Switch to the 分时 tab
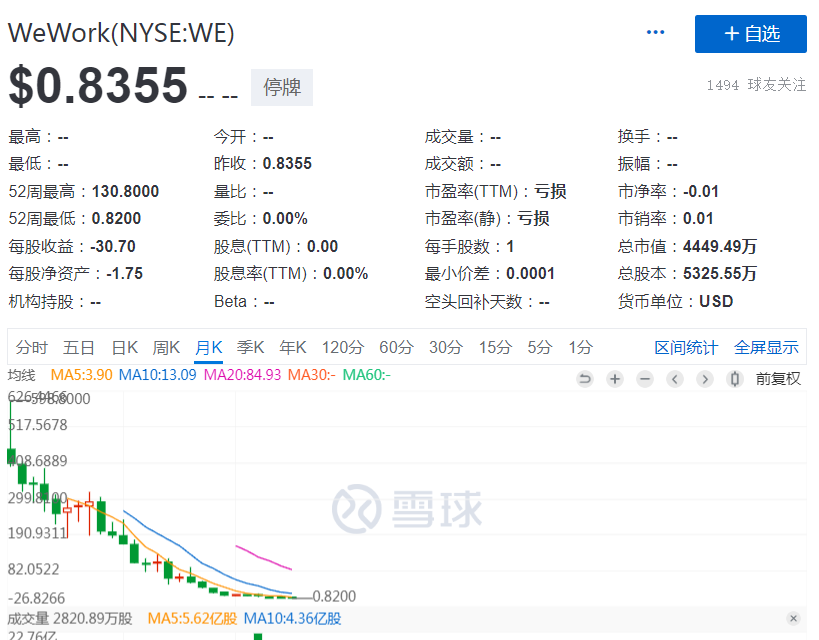Image resolution: width=819 pixels, height=640 pixels. coord(32,347)
